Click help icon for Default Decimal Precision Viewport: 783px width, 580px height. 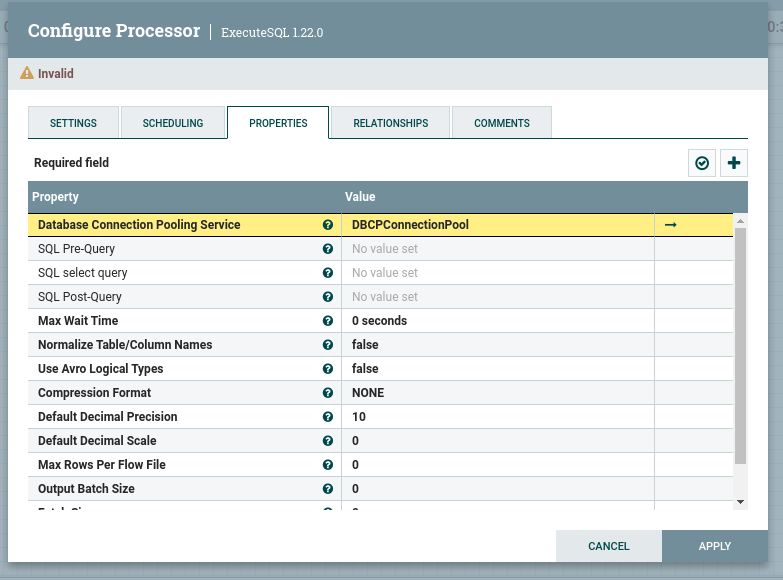[x=328, y=417]
